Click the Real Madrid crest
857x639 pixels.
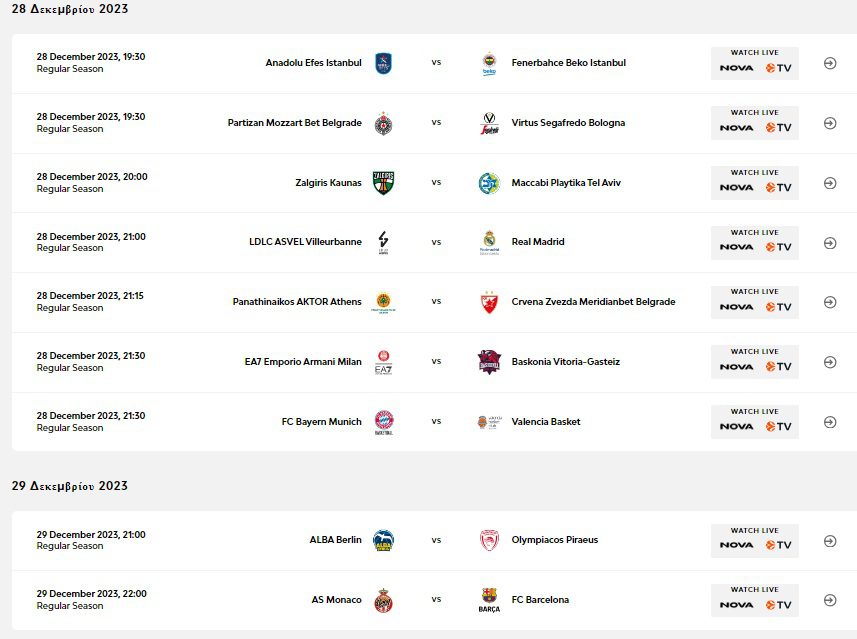pyautogui.click(x=489, y=243)
